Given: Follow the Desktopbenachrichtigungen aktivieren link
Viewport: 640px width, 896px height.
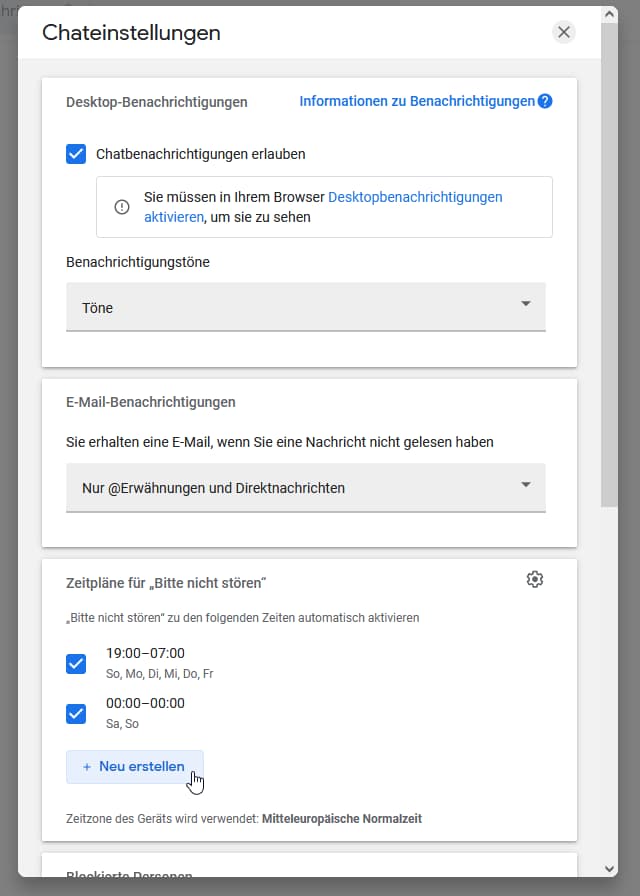Looking at the screenshot, I should 323,207.
